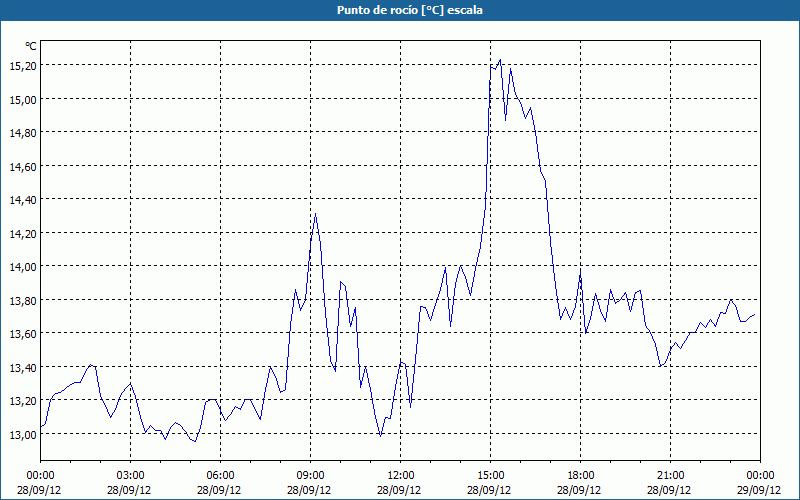
Task: Click the 14,00 y-axis value
Action: pos(23,266)
